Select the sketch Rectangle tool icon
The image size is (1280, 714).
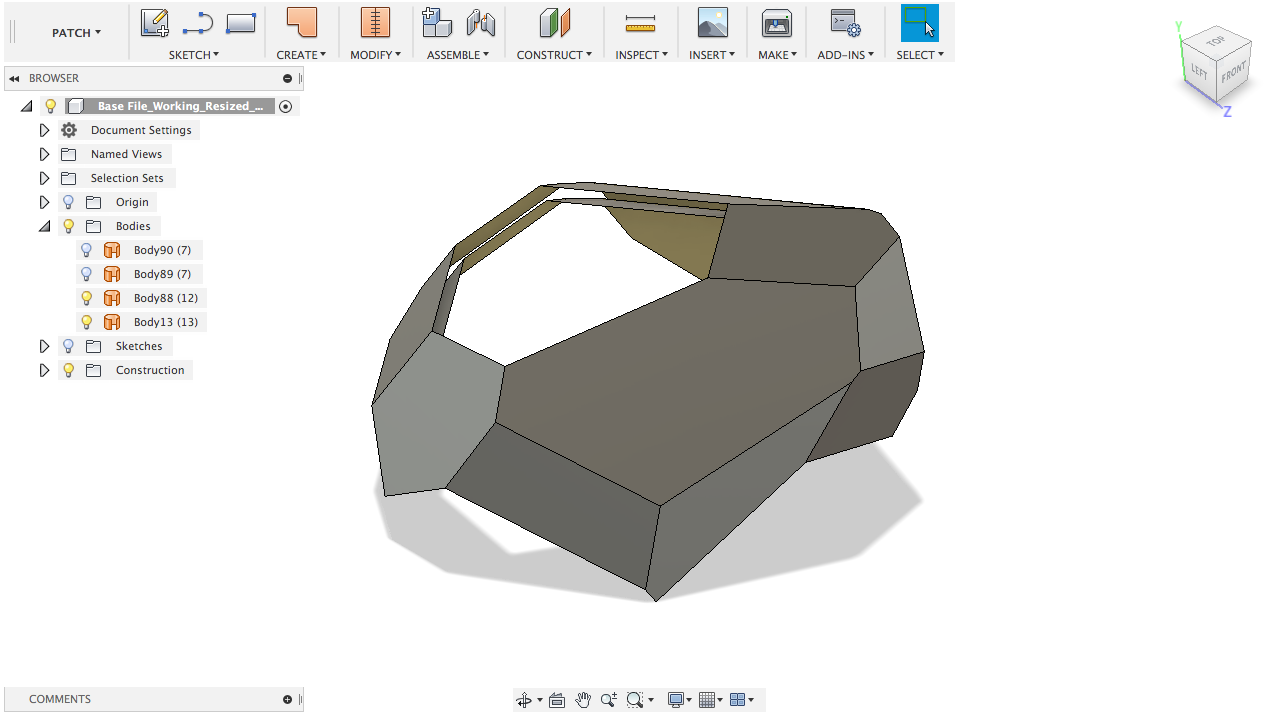[241, 22]
